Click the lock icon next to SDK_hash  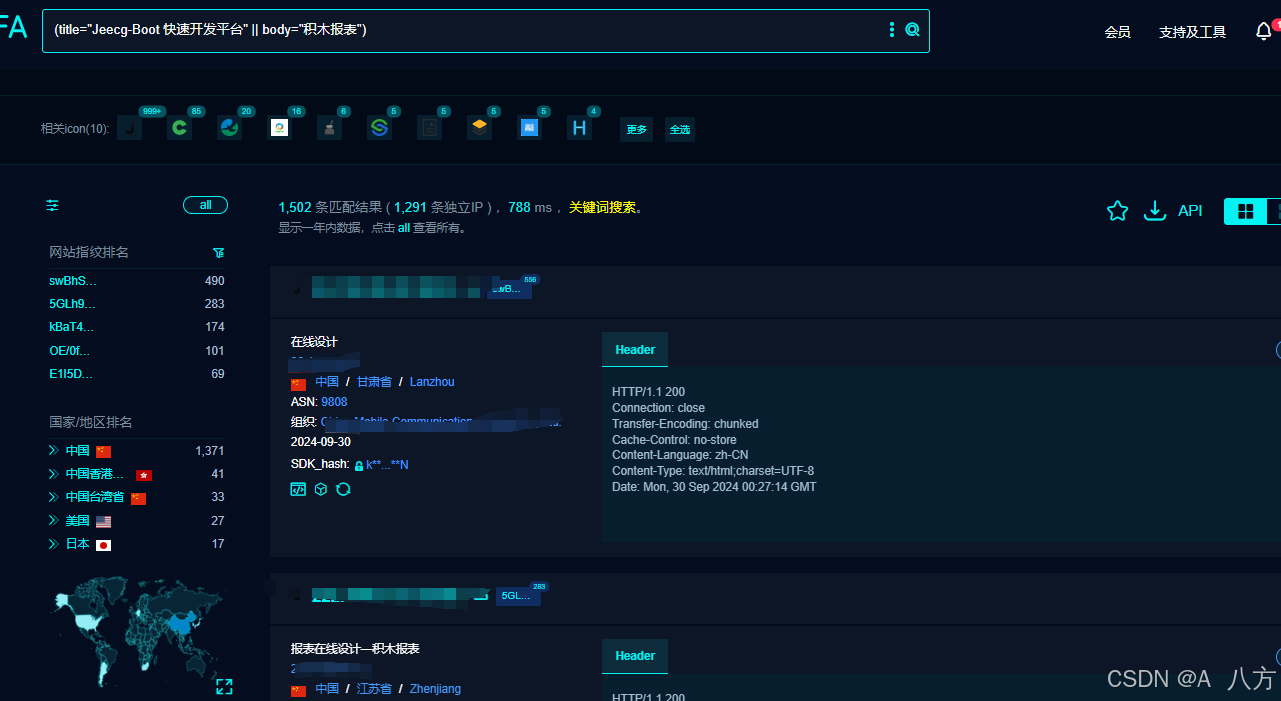[x=359, y=465]
